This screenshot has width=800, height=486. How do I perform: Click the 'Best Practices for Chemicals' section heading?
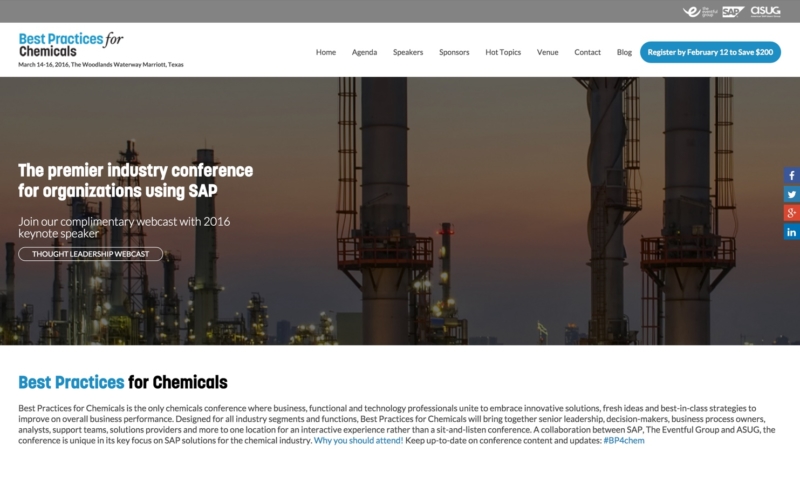tap(123, 382)
